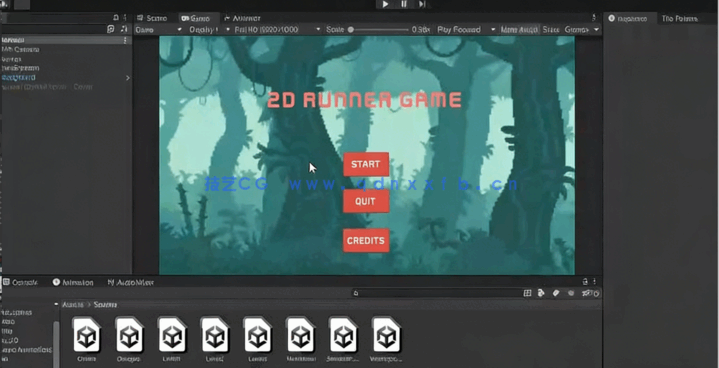Screen dimensions: 719x368
Task: Click the Play button in the top toolbar
Action: pos(386,4)
